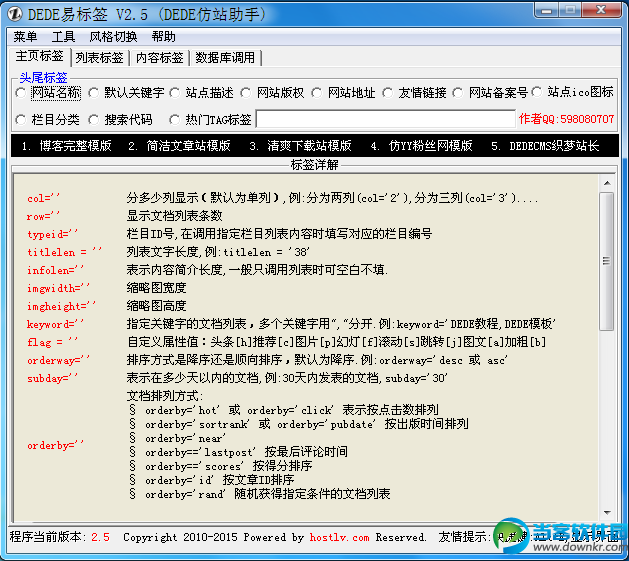
Task: Click the 作者QQ:598080707 text
Action: (566, 119)
